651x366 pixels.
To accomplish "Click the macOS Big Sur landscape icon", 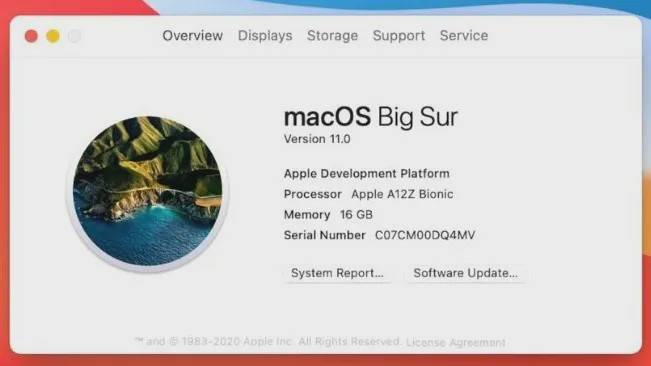I will [148, 191].
